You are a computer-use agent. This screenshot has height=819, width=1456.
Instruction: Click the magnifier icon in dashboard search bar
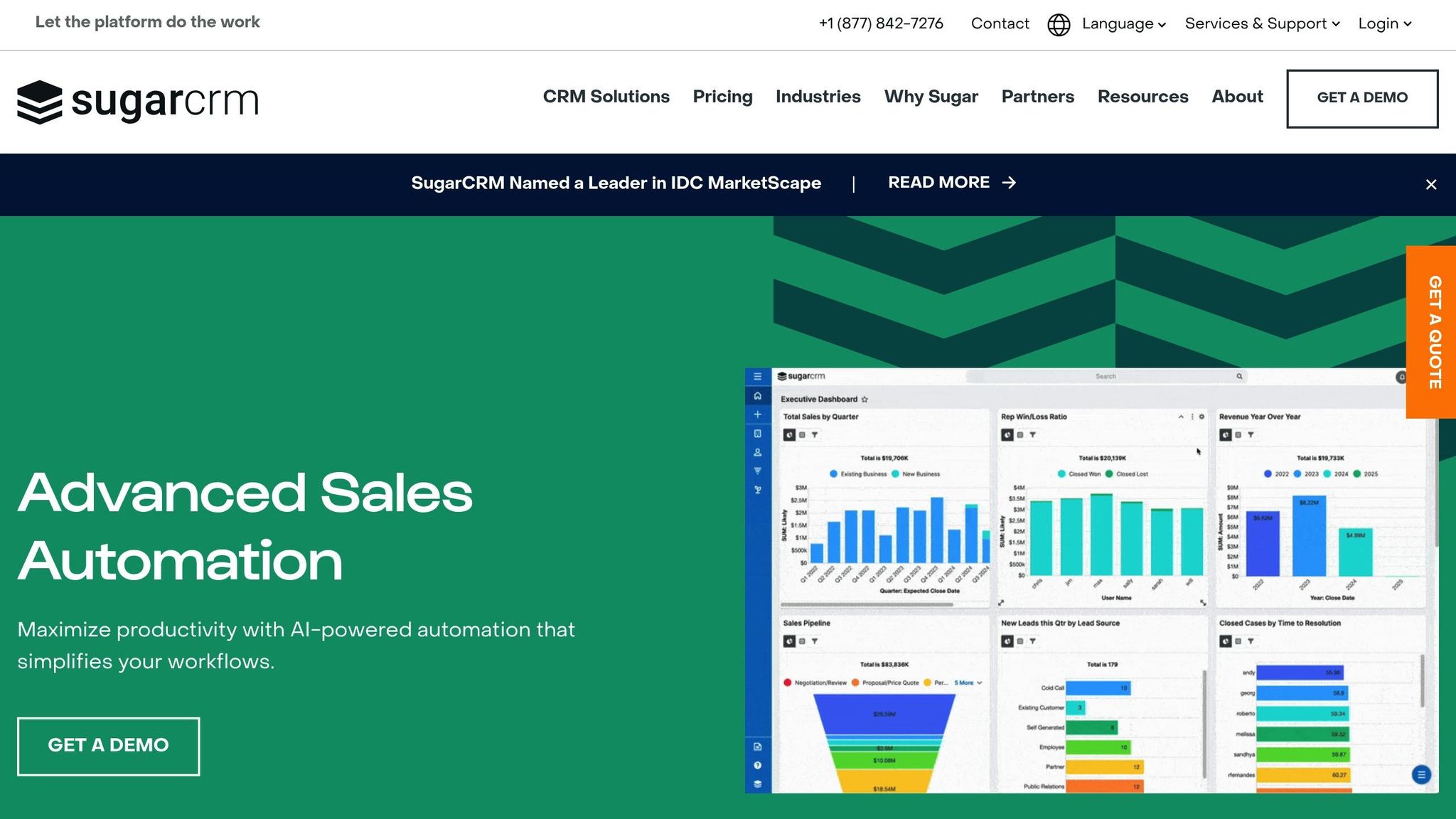coord(1239,377)
